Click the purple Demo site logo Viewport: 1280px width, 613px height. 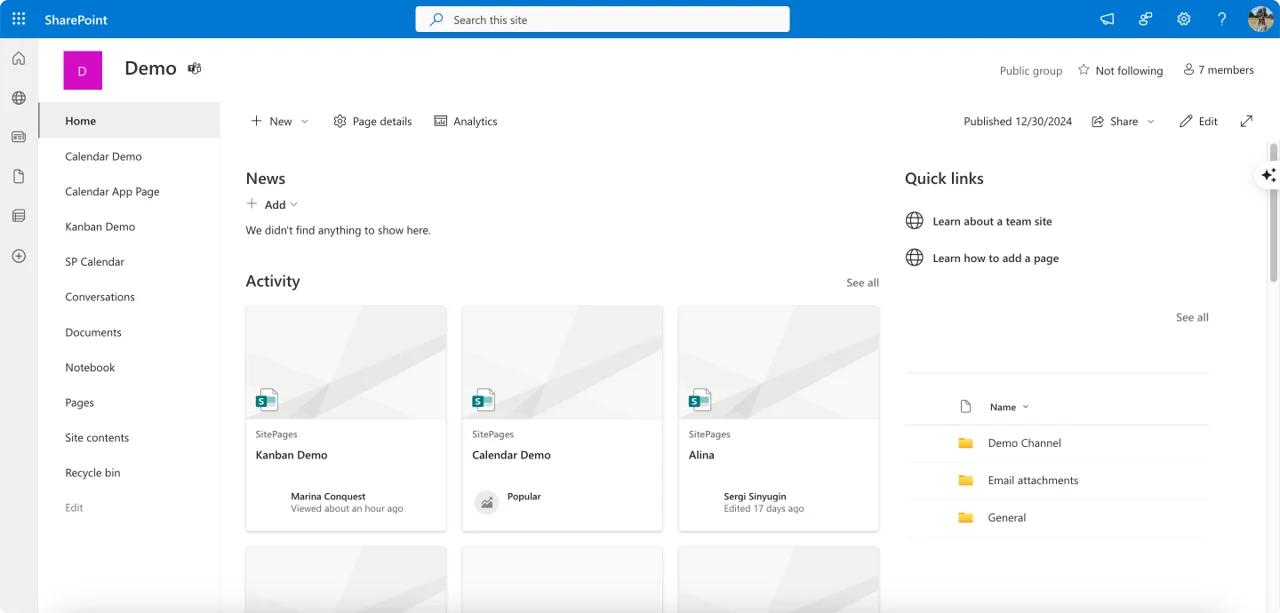(82, 71)
